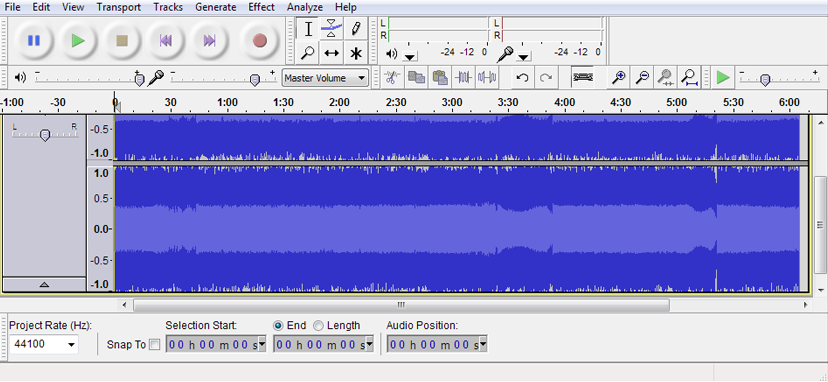Click the Copy icon in edit toolbar
The image size is (828, 382).
[x=416, y=78]
